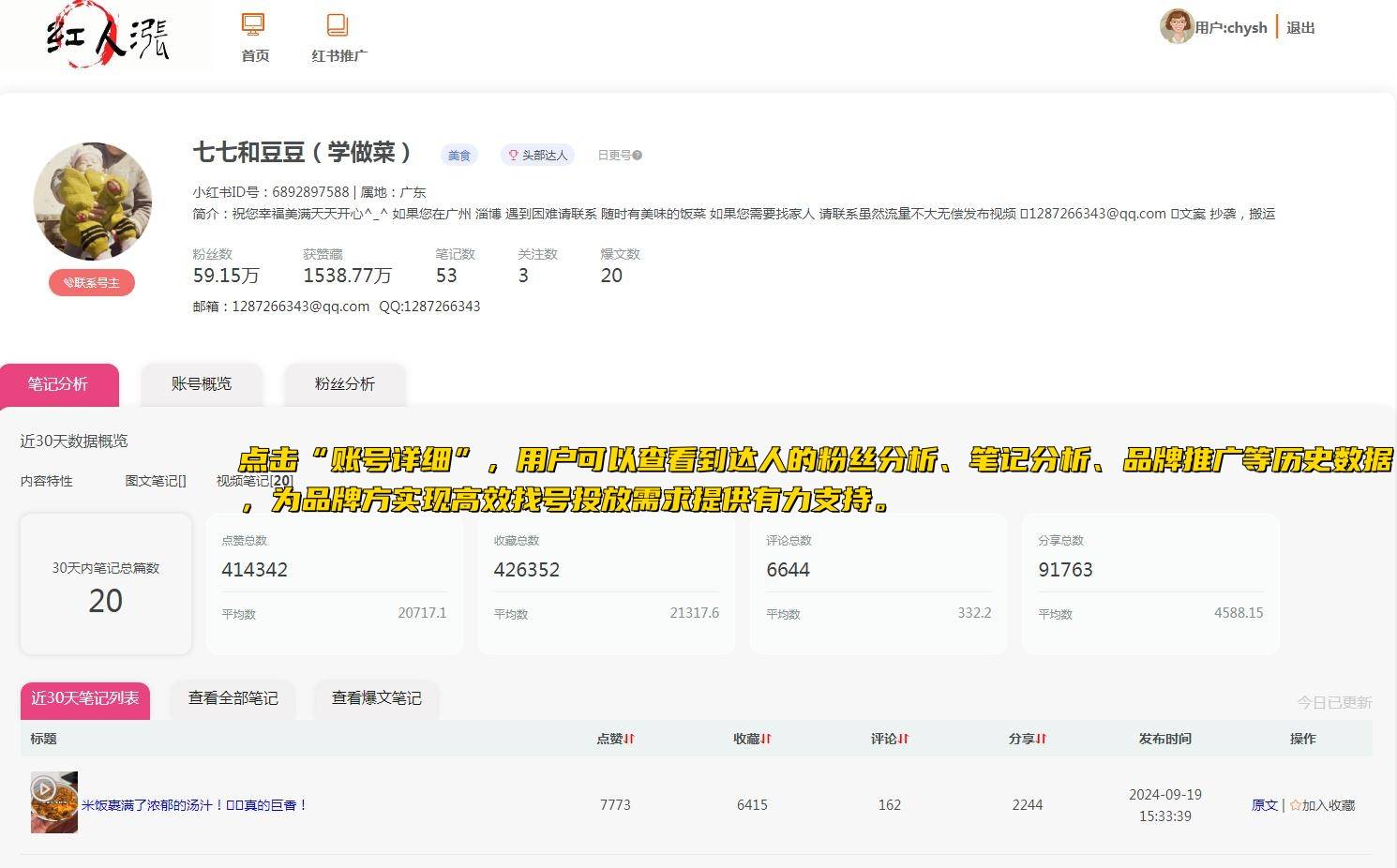1397x868 pixels.
Task: Open the note title 米饭裹满了浓郁的汤汁
Action: click(x=194, y=805)
